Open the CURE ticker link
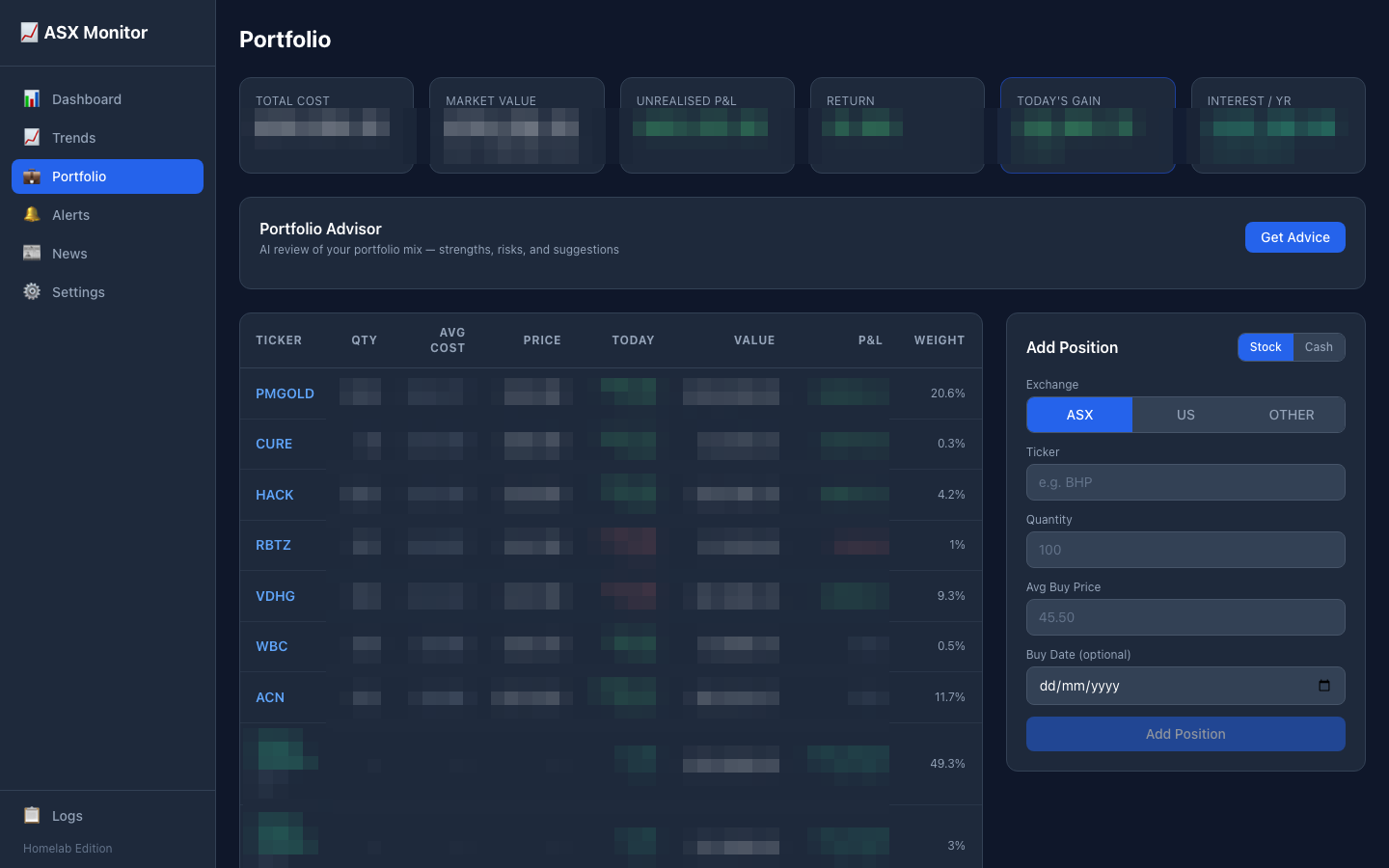The height and width of the screenshot is (868, 1389). (x=274, y=444)
